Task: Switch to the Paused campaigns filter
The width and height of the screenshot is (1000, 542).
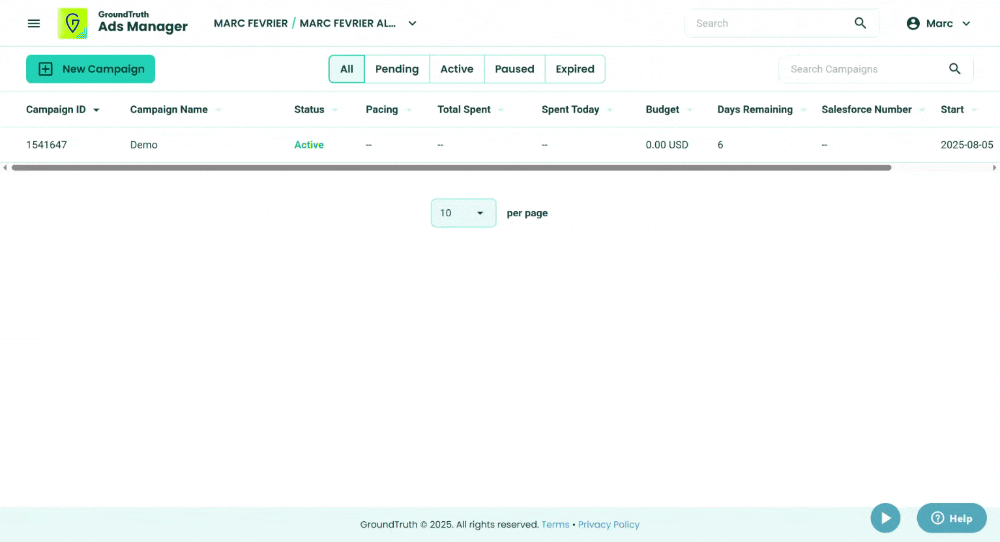Action: 515,69
